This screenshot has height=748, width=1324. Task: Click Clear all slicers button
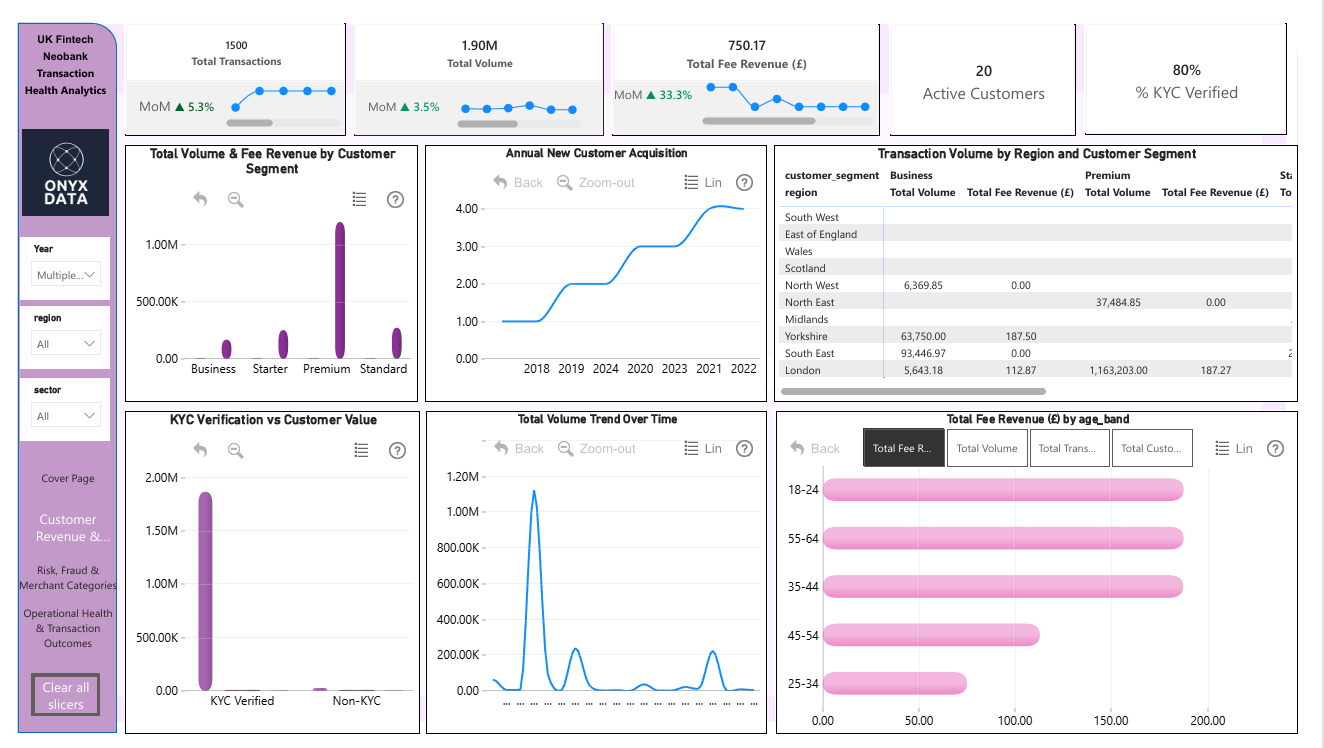(65, 695)
